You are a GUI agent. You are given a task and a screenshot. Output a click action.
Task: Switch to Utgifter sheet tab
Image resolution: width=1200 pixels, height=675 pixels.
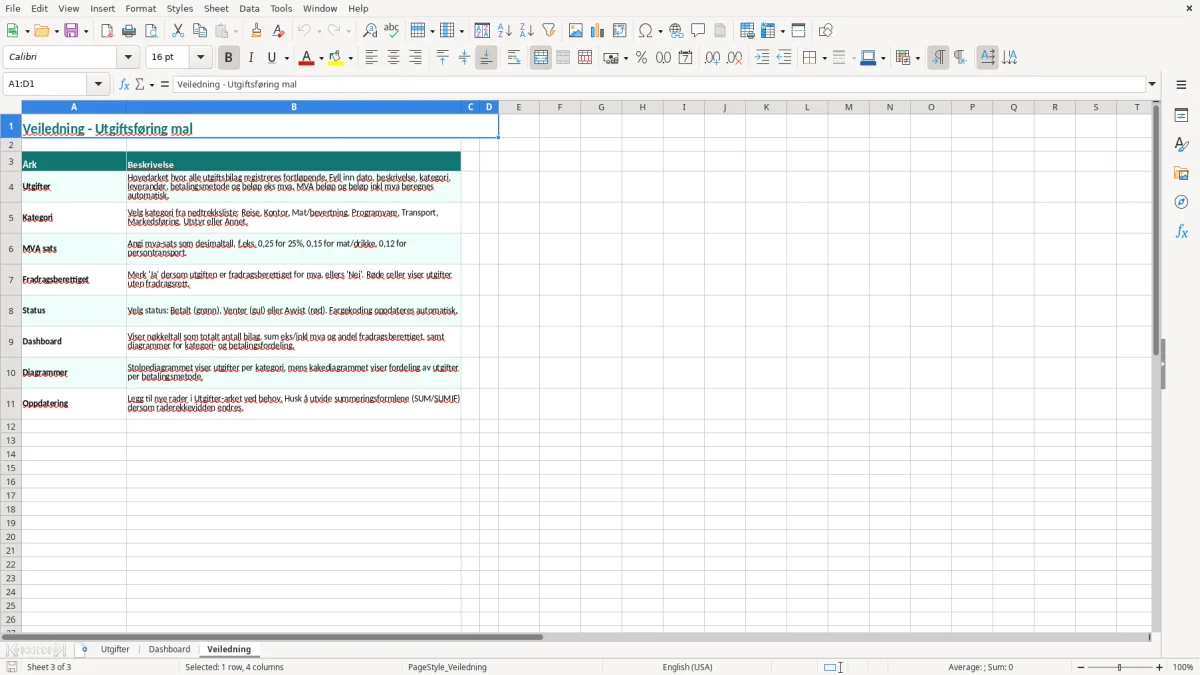click(115, 650)
